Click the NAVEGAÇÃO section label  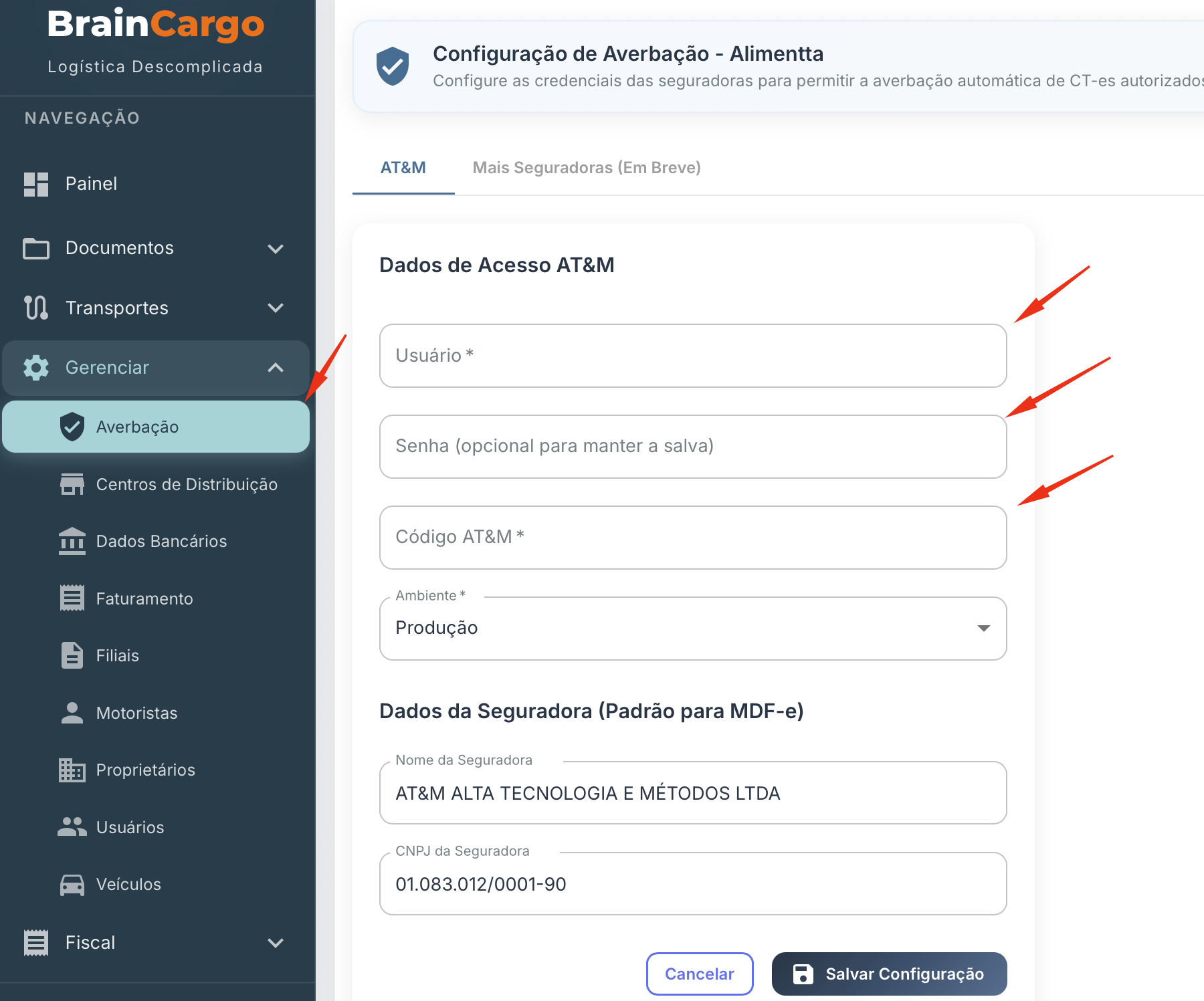point(82,118)
